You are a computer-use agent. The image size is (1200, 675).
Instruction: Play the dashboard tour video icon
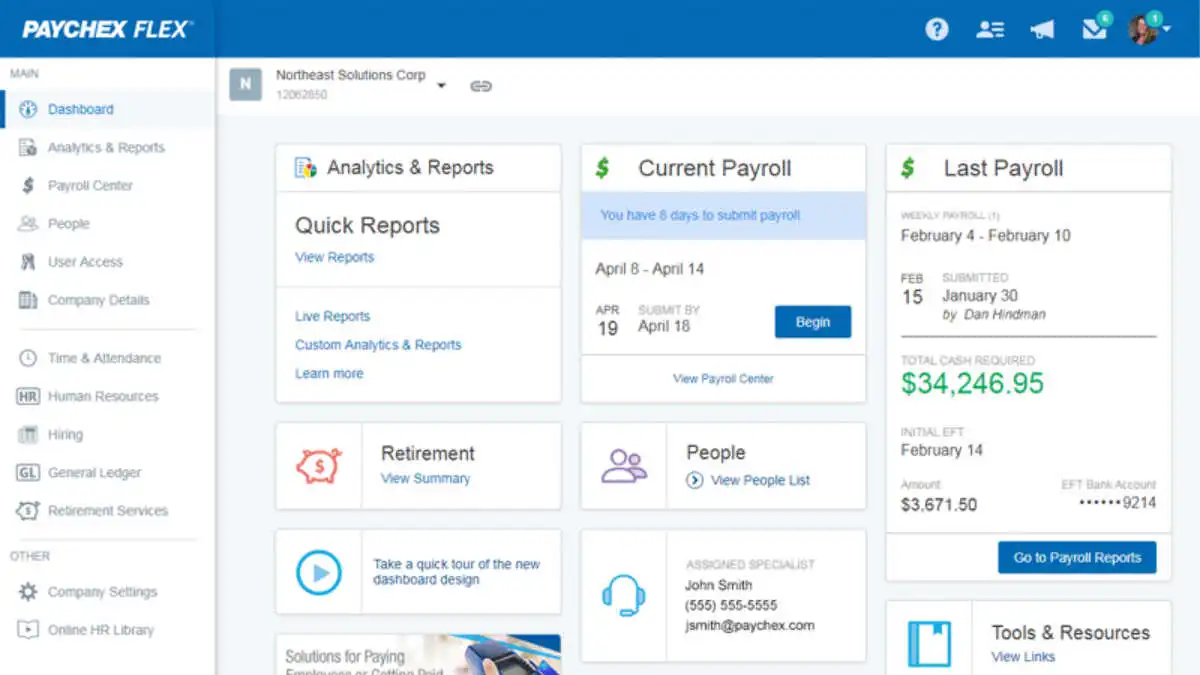[x=319, y=572]
